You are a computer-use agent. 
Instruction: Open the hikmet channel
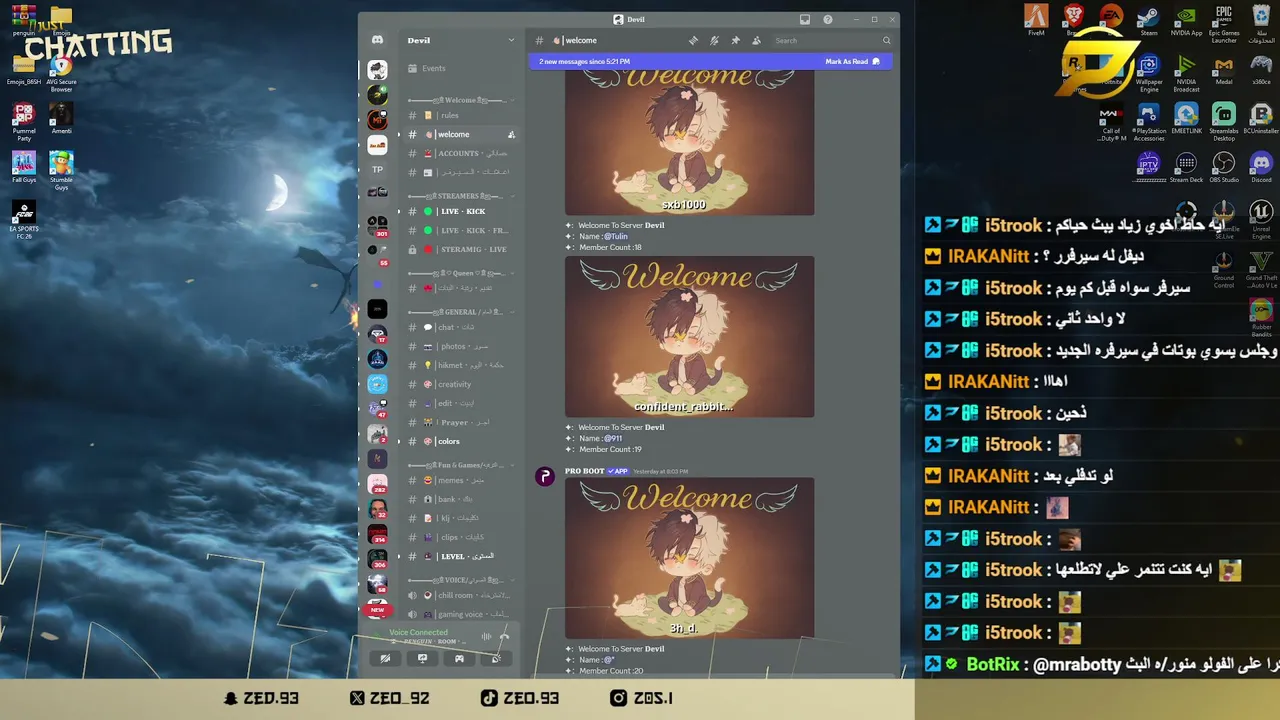[461, 365]
